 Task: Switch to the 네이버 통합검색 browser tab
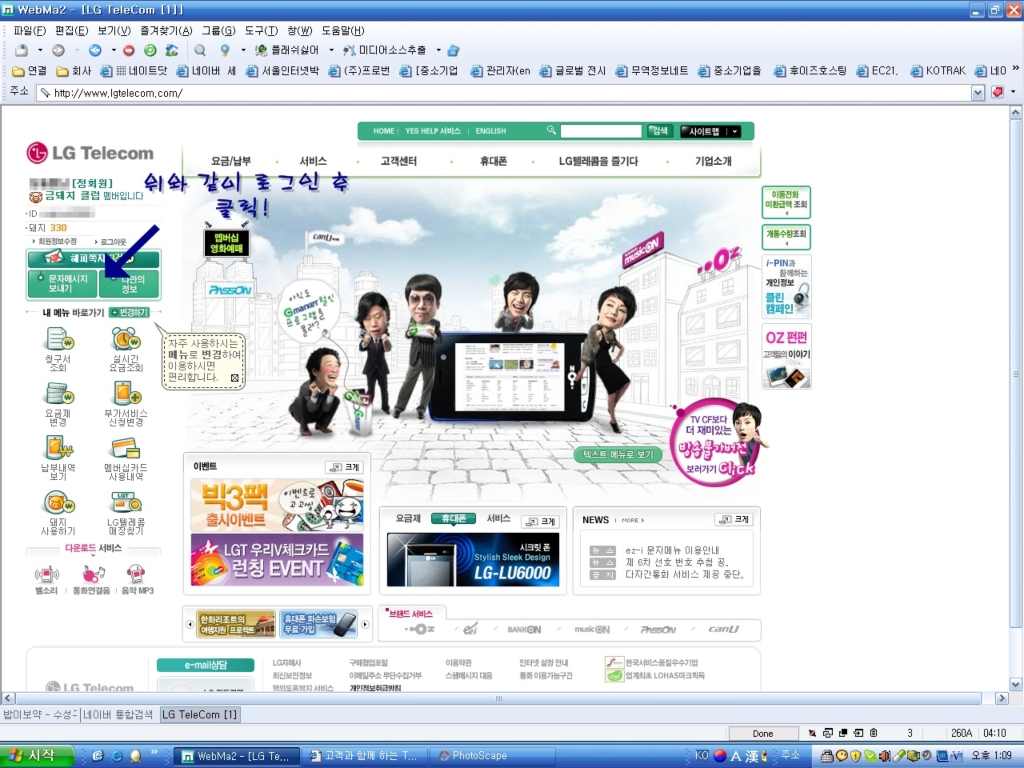(x=118, y=714)
